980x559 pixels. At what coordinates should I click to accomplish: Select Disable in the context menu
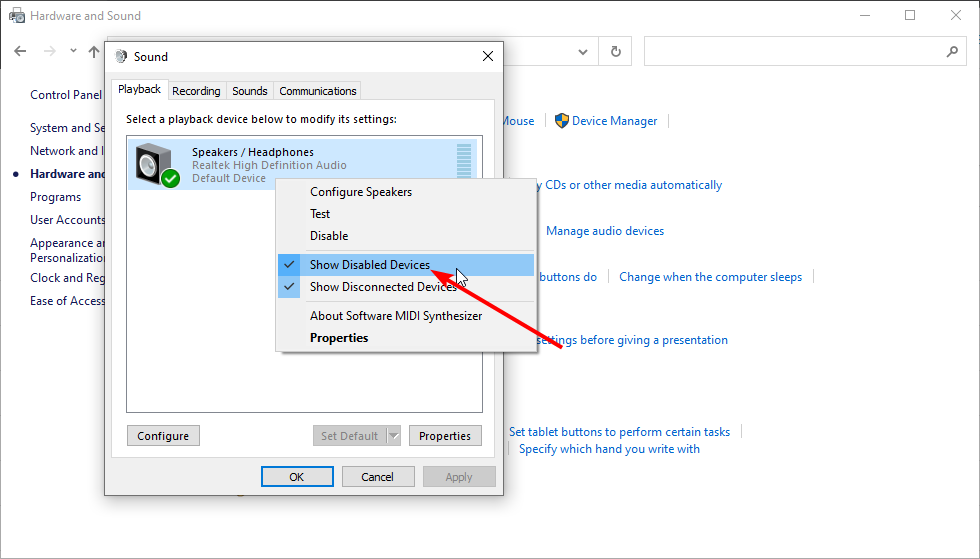(329, 236)
